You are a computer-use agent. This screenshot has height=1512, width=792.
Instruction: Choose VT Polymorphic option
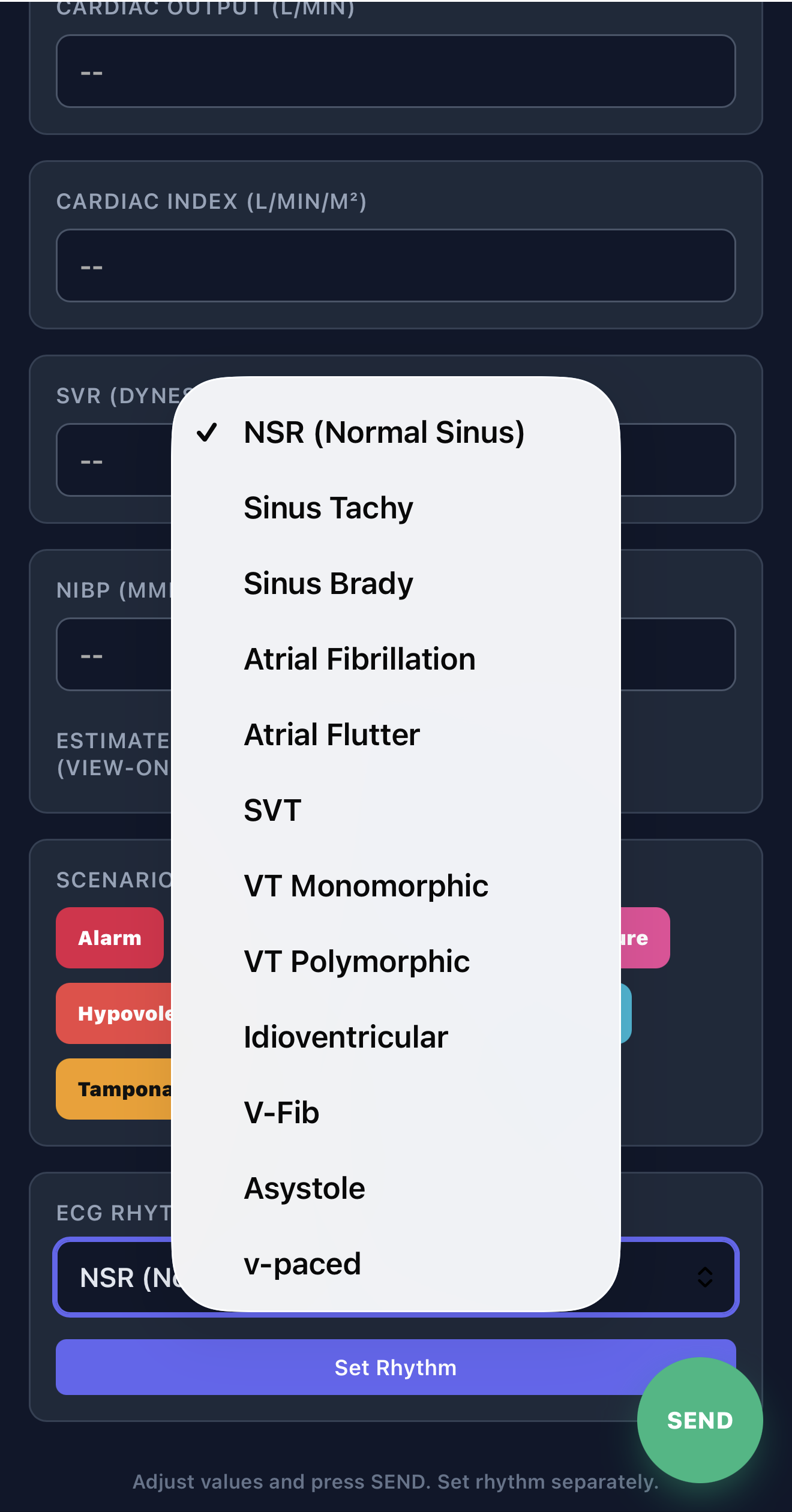(356, 962)
